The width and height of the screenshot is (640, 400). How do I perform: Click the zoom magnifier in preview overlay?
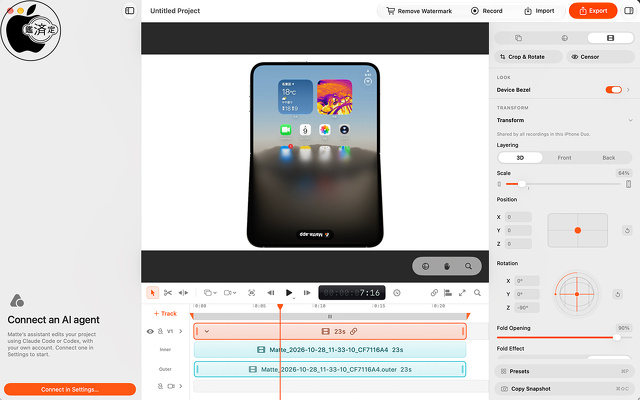point(468,266)
